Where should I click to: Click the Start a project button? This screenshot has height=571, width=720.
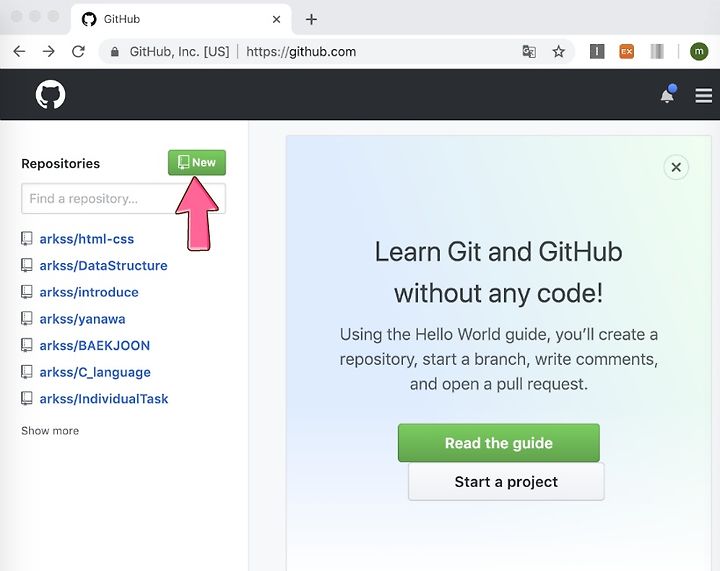pos(506,481)
